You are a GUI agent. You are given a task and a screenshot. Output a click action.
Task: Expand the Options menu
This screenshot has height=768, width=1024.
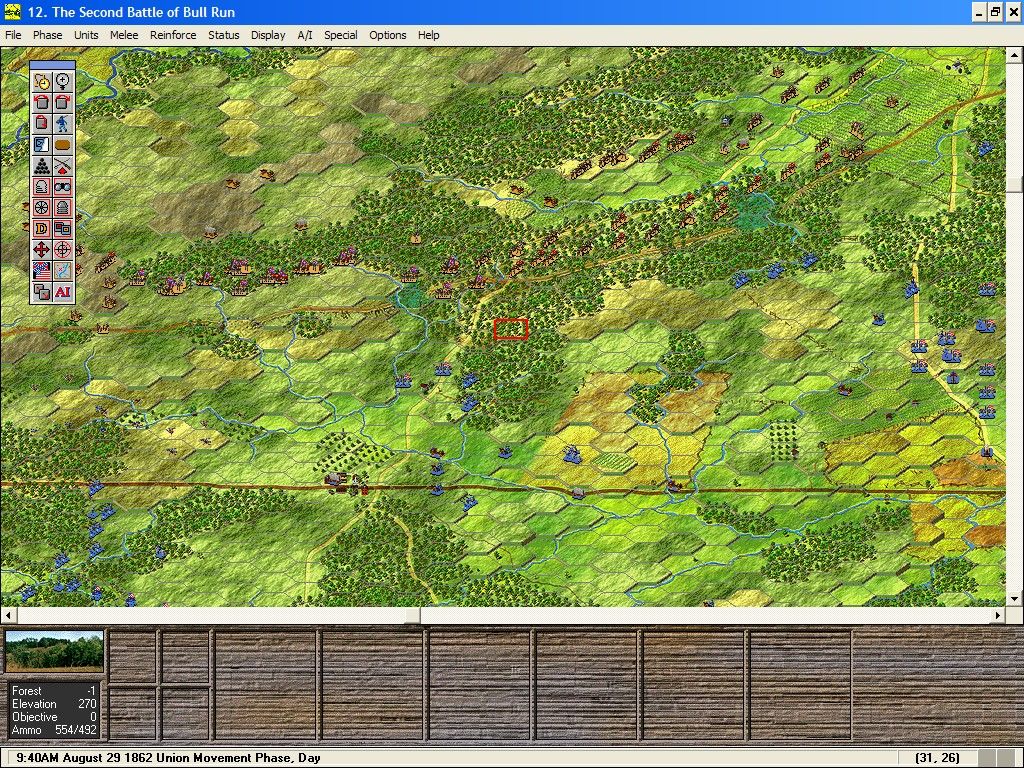tap(388, 35)
